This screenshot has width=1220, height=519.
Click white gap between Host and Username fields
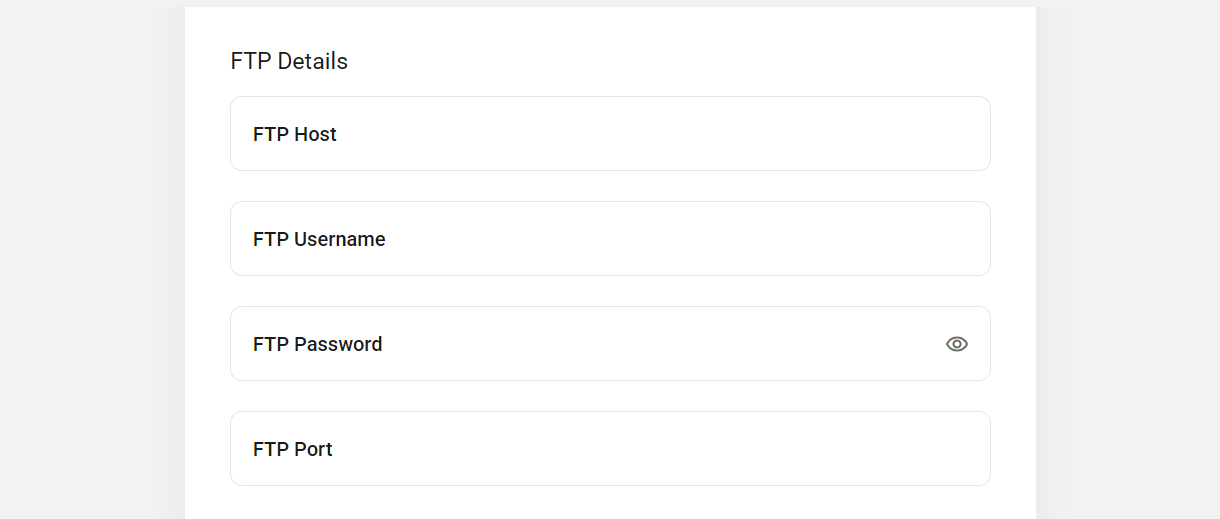click(610, 186)
